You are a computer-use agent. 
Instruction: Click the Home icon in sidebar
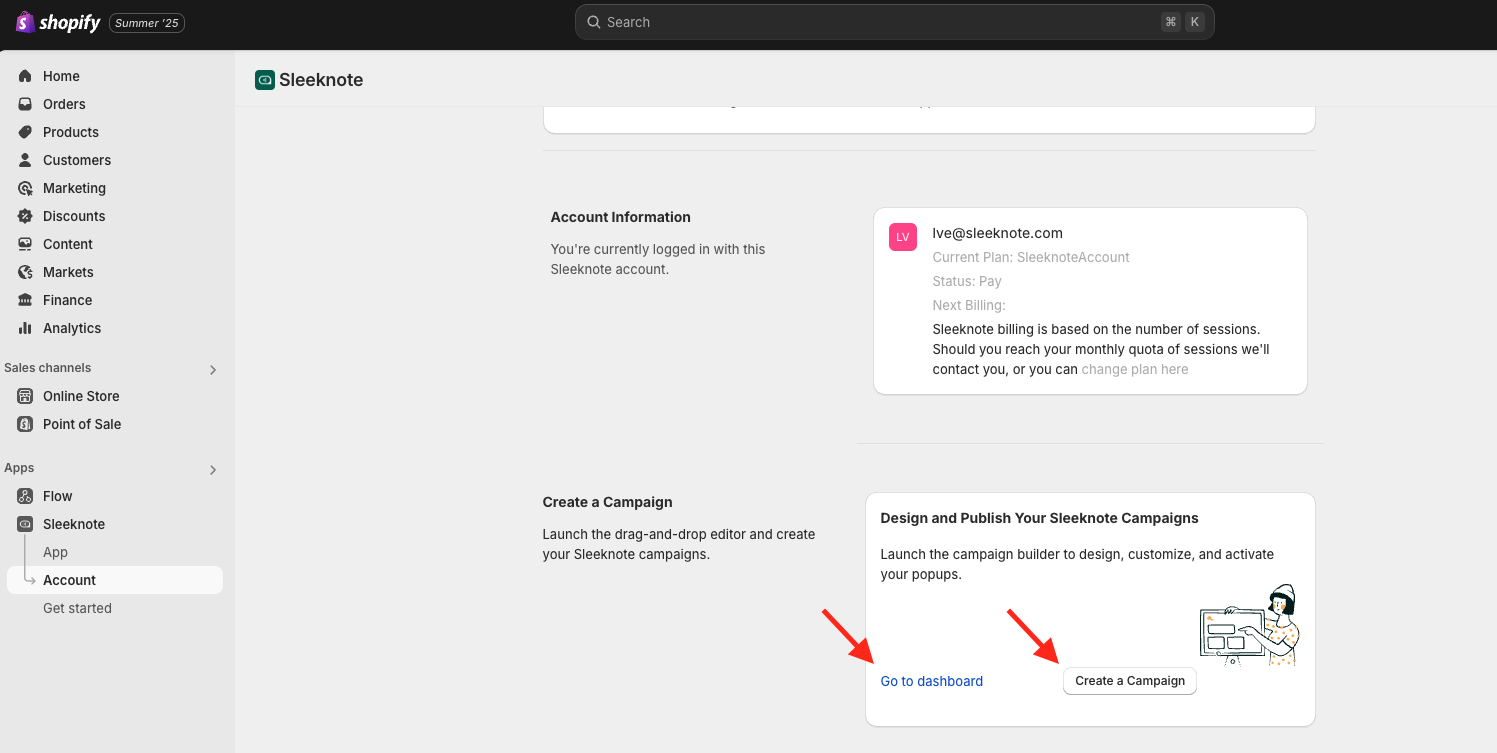pos(25,76)
